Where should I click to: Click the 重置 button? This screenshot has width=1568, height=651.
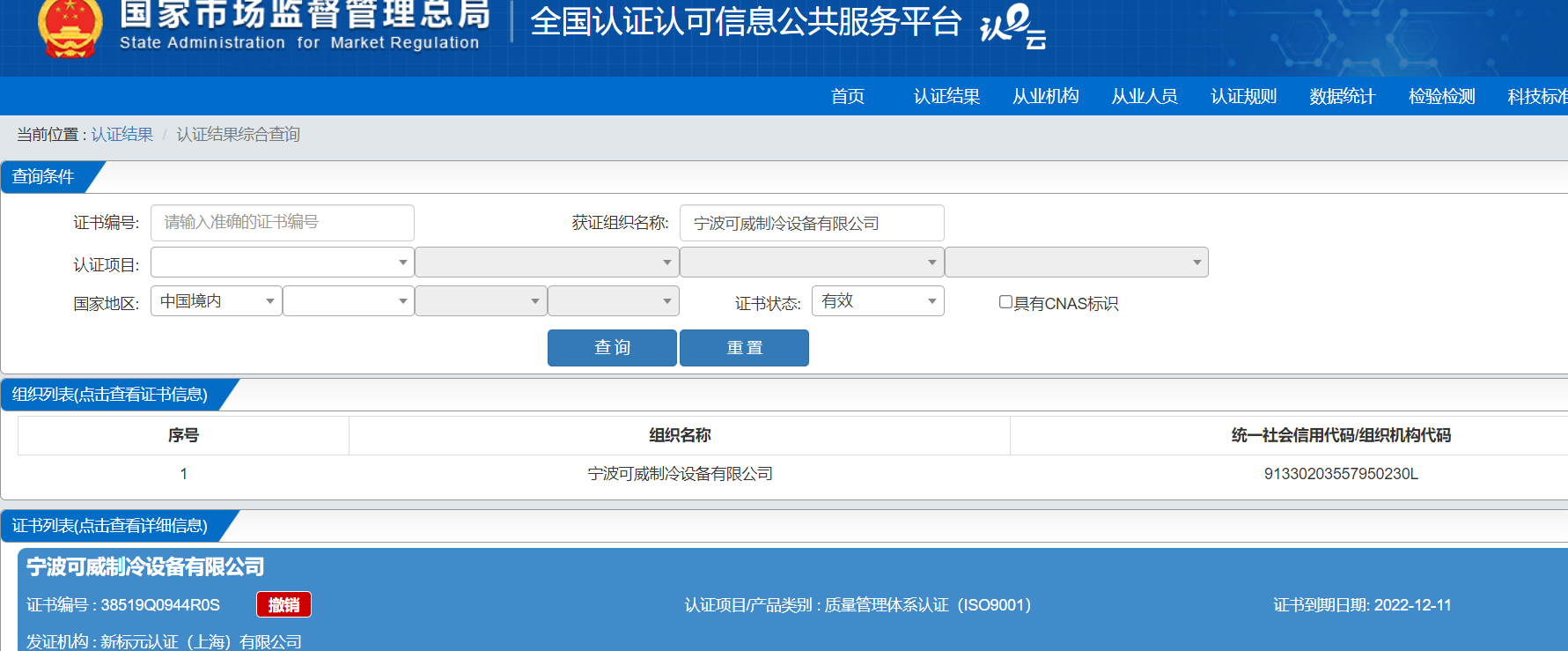[x=744, y=348]
